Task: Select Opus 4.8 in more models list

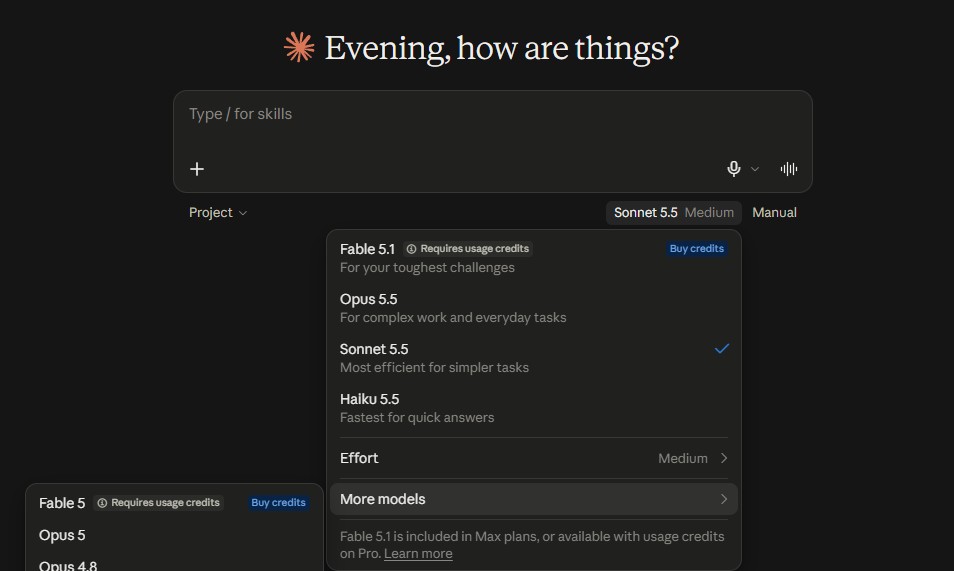Action: coord(174,565)
